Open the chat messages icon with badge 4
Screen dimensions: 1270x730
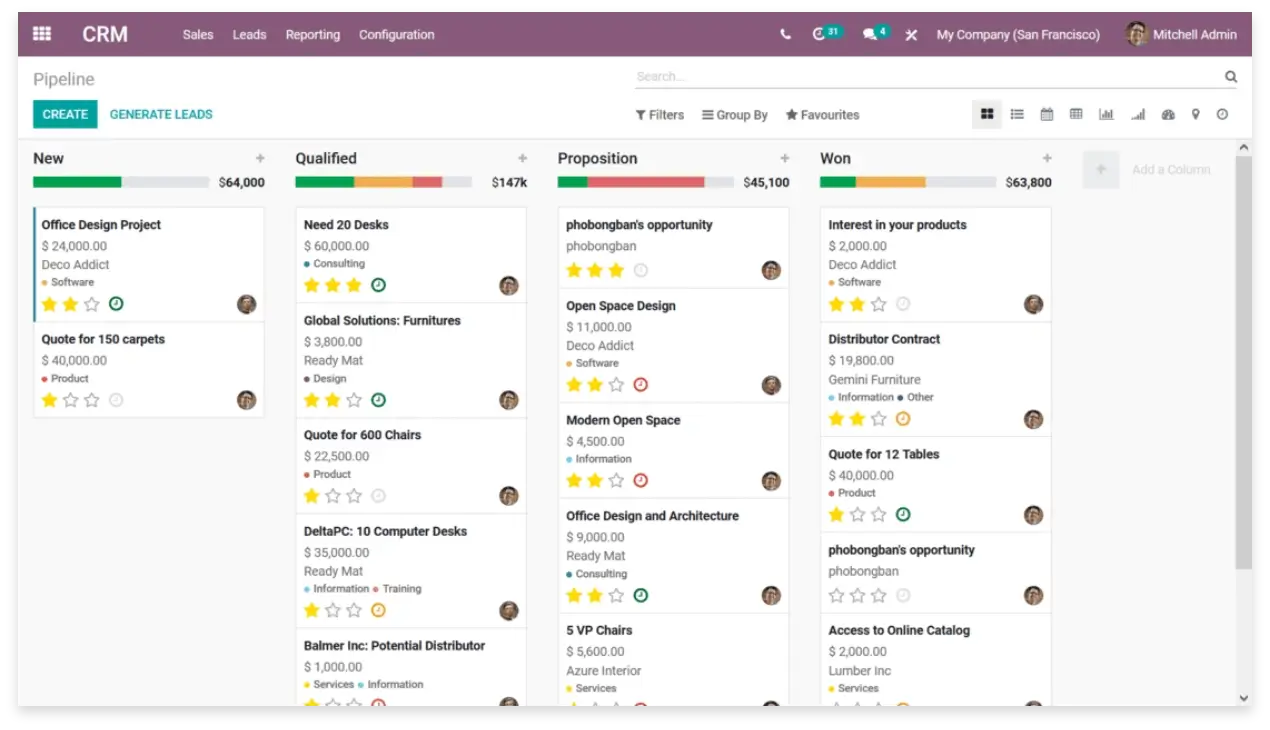[x=870, y=34]
